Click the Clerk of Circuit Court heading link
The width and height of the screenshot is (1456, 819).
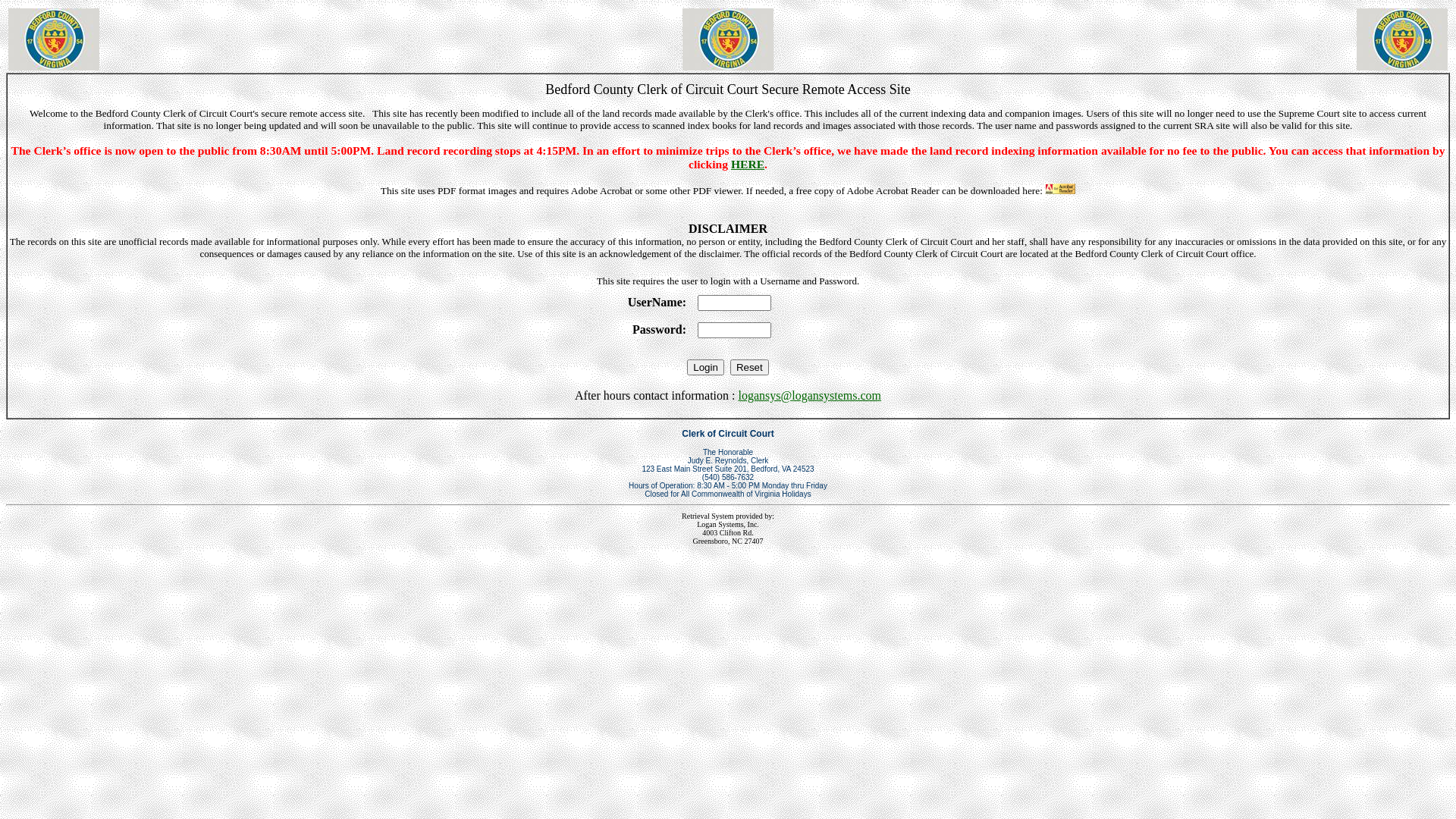pyautogui.click(x=728, y=433)
